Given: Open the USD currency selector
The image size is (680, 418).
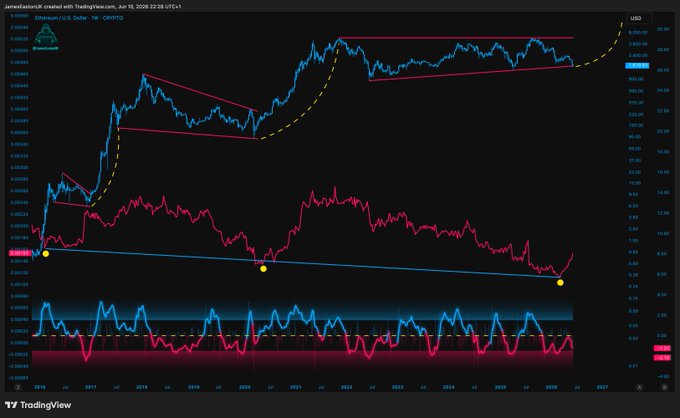Looking at the screenshot, I should pos(639,18).
